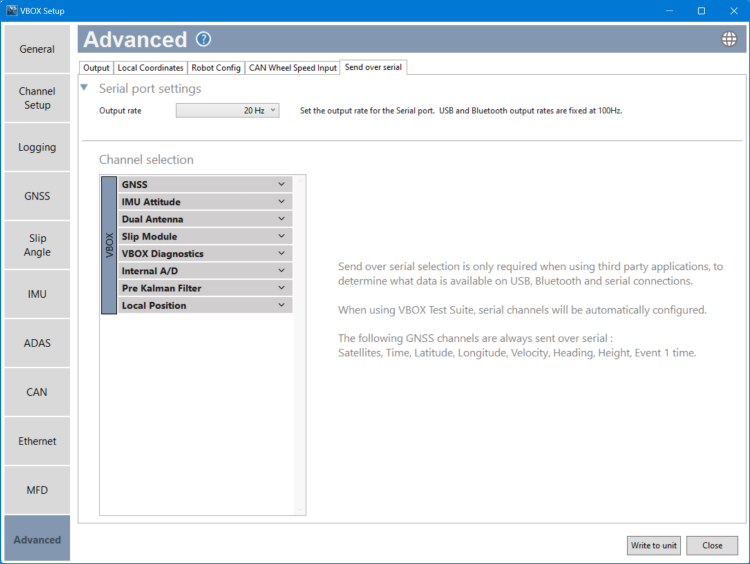The width and height of the screenshot is (750, 564).
Task: Close the VBOX Setup window
Action: pyautogui.click(x=734, y=11)
